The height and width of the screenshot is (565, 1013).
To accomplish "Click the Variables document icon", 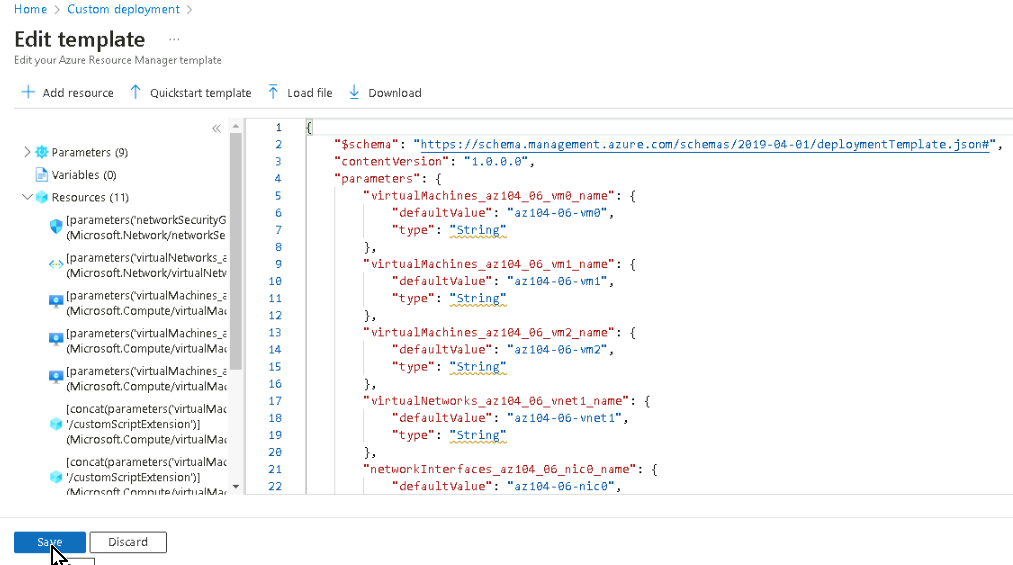I will (42, 174).
